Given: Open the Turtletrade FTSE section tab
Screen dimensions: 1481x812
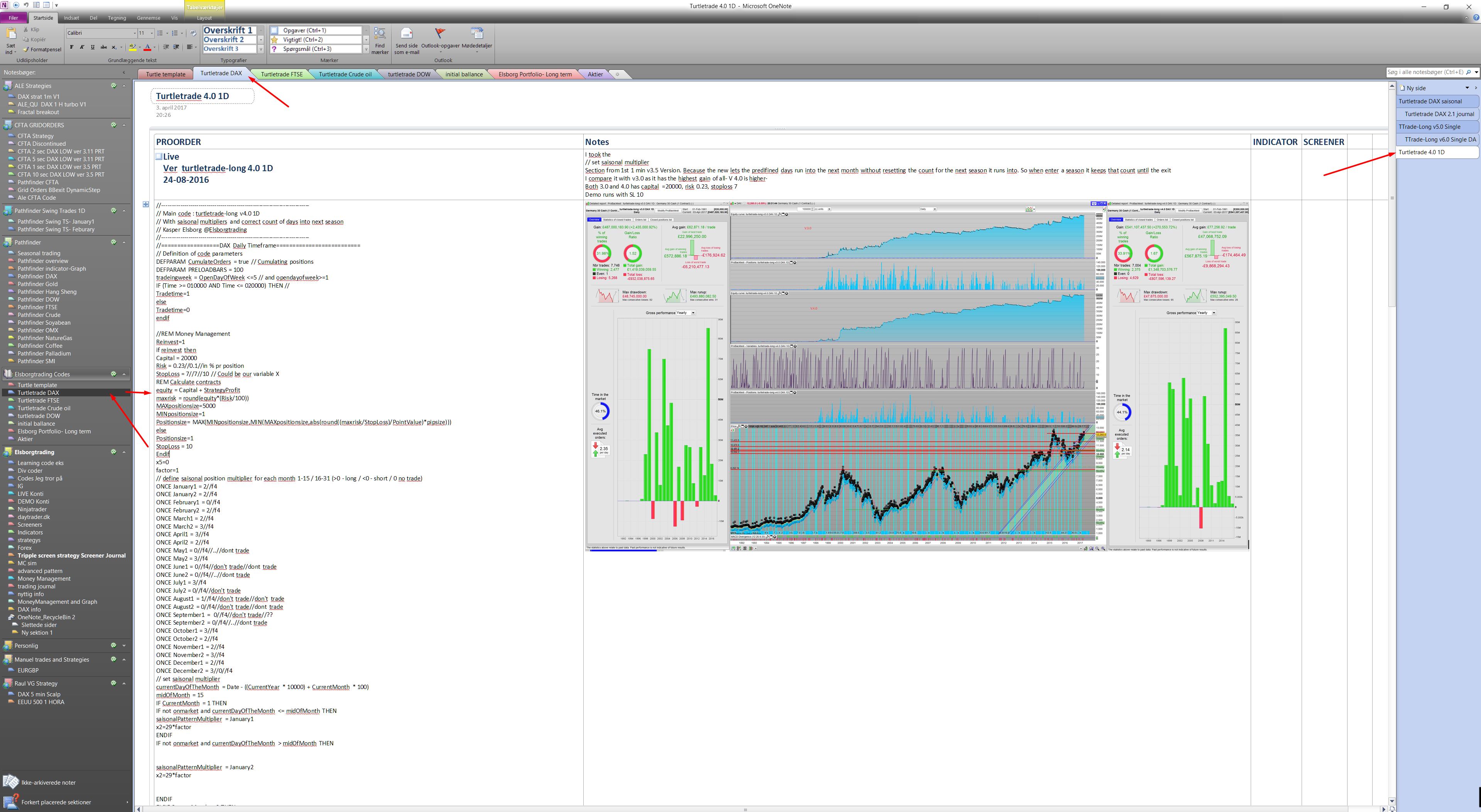Looking at the screenshot, I should tap(281, 74).
